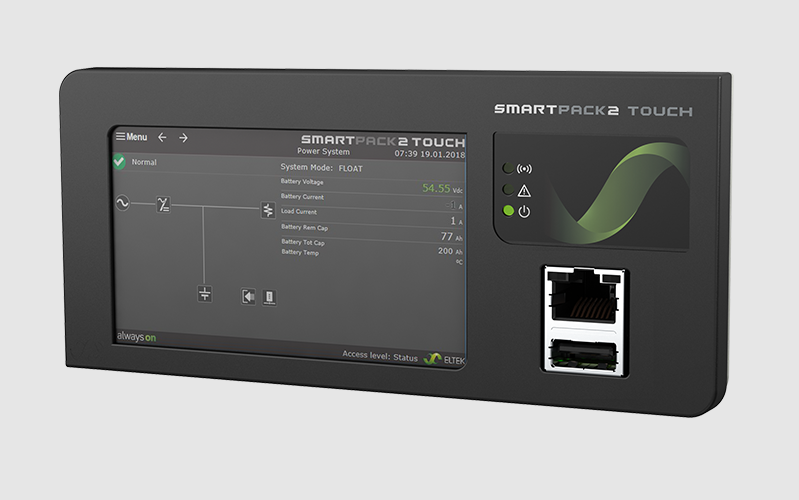Click the 'always on' footer logo
This screenshot has height=500, width=799.
tap(136, 337)
